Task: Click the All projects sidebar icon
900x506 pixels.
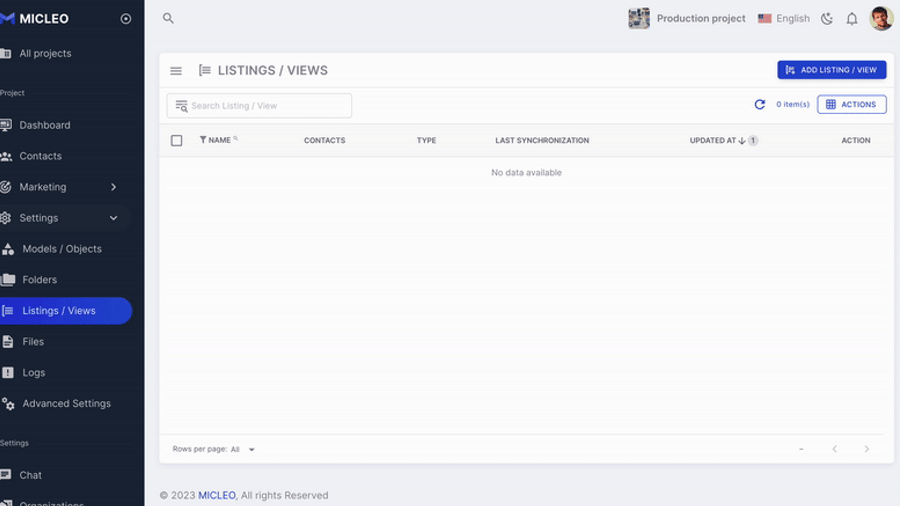Action: point(6,53)
